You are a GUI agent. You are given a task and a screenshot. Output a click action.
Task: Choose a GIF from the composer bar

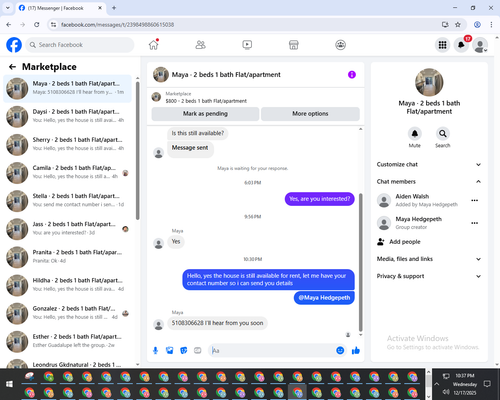coord(198,350)
